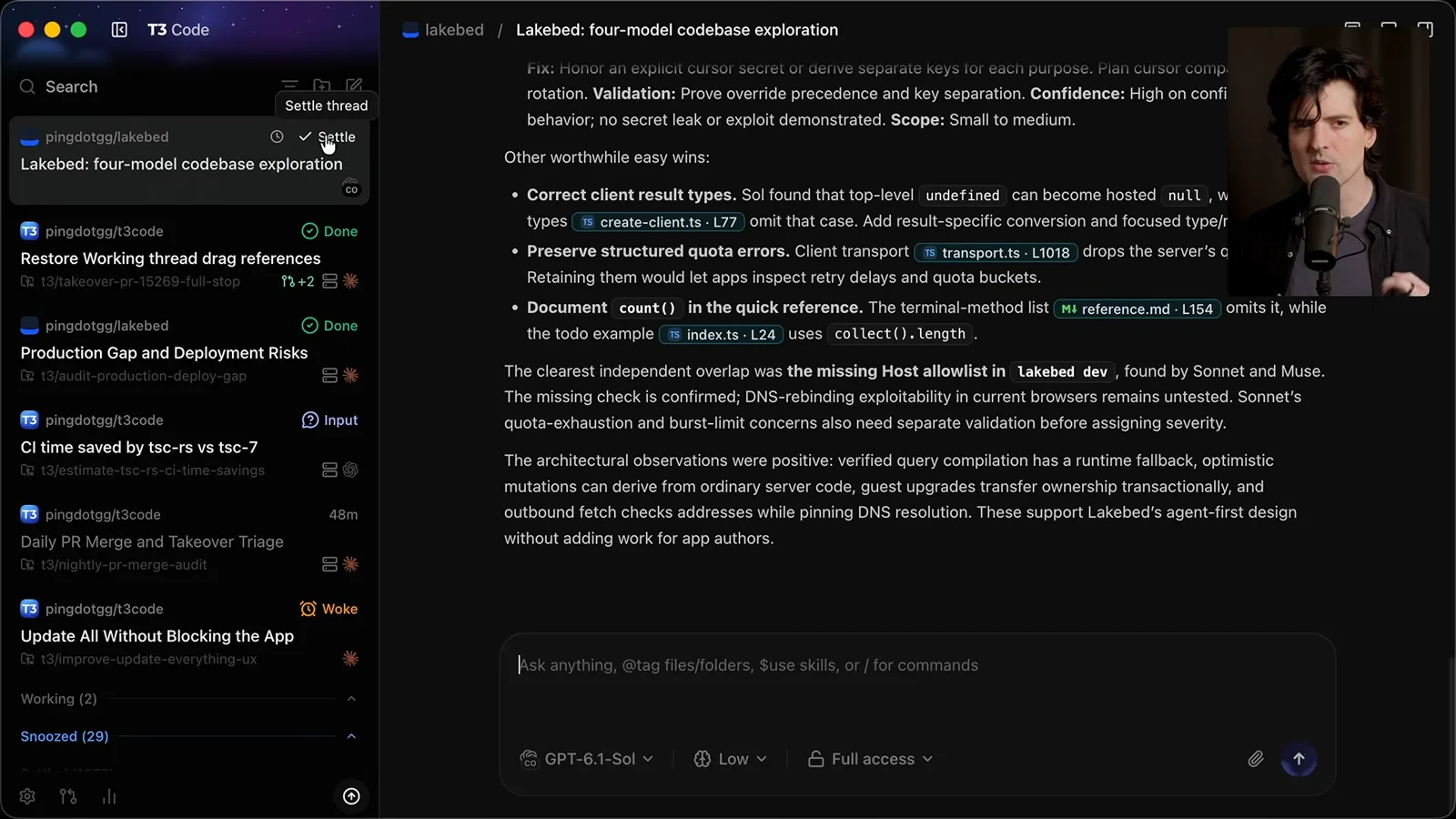Open the usage stats bar-chart icon
Viewport: 1456px width, 819px height.
109,796
